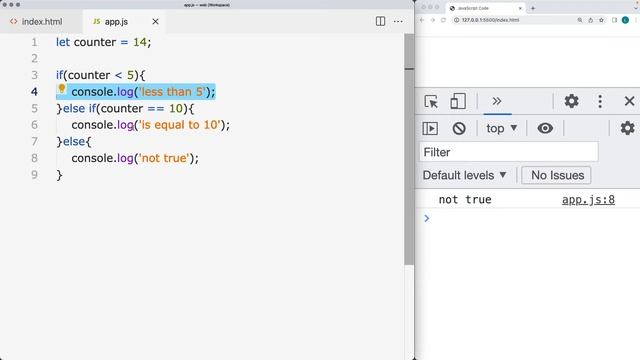Focus the console Filter field
Viewport: 640px width, 360px height.
tap(509, 152)
